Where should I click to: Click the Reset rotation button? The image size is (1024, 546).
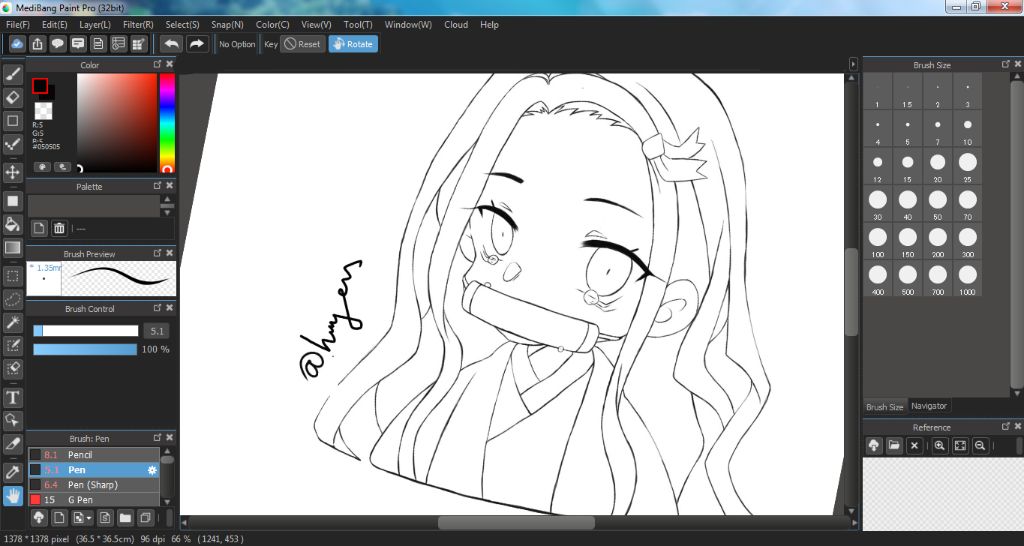(x=302, y=44)
